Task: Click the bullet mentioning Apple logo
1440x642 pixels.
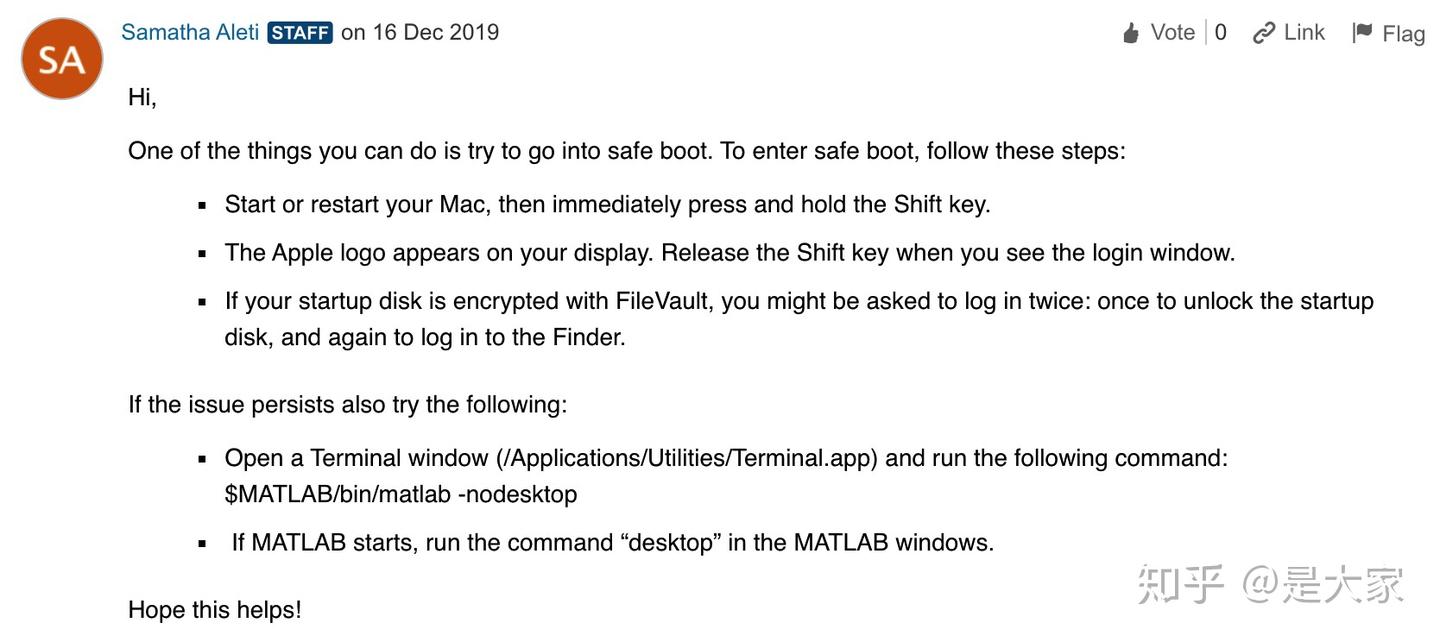Action: pos(730,252)
